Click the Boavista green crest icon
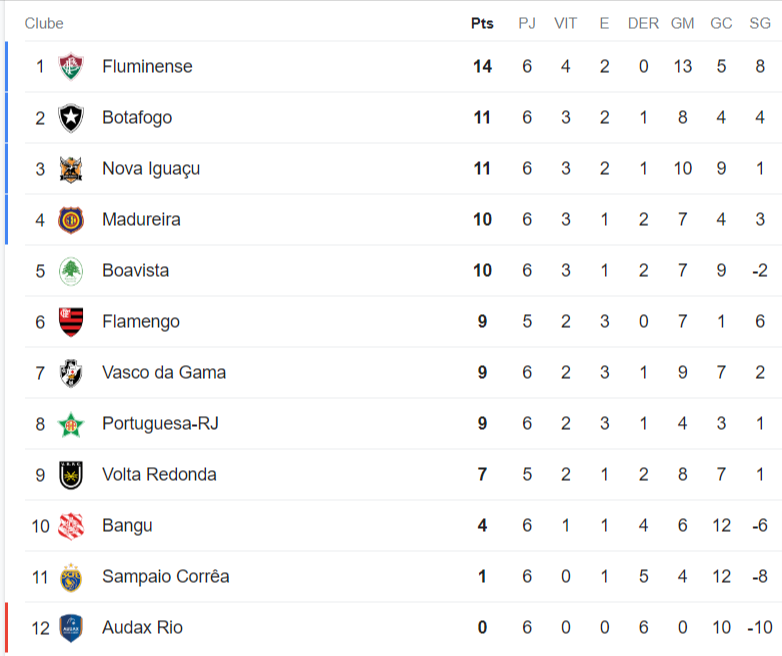 click(71, 271)
